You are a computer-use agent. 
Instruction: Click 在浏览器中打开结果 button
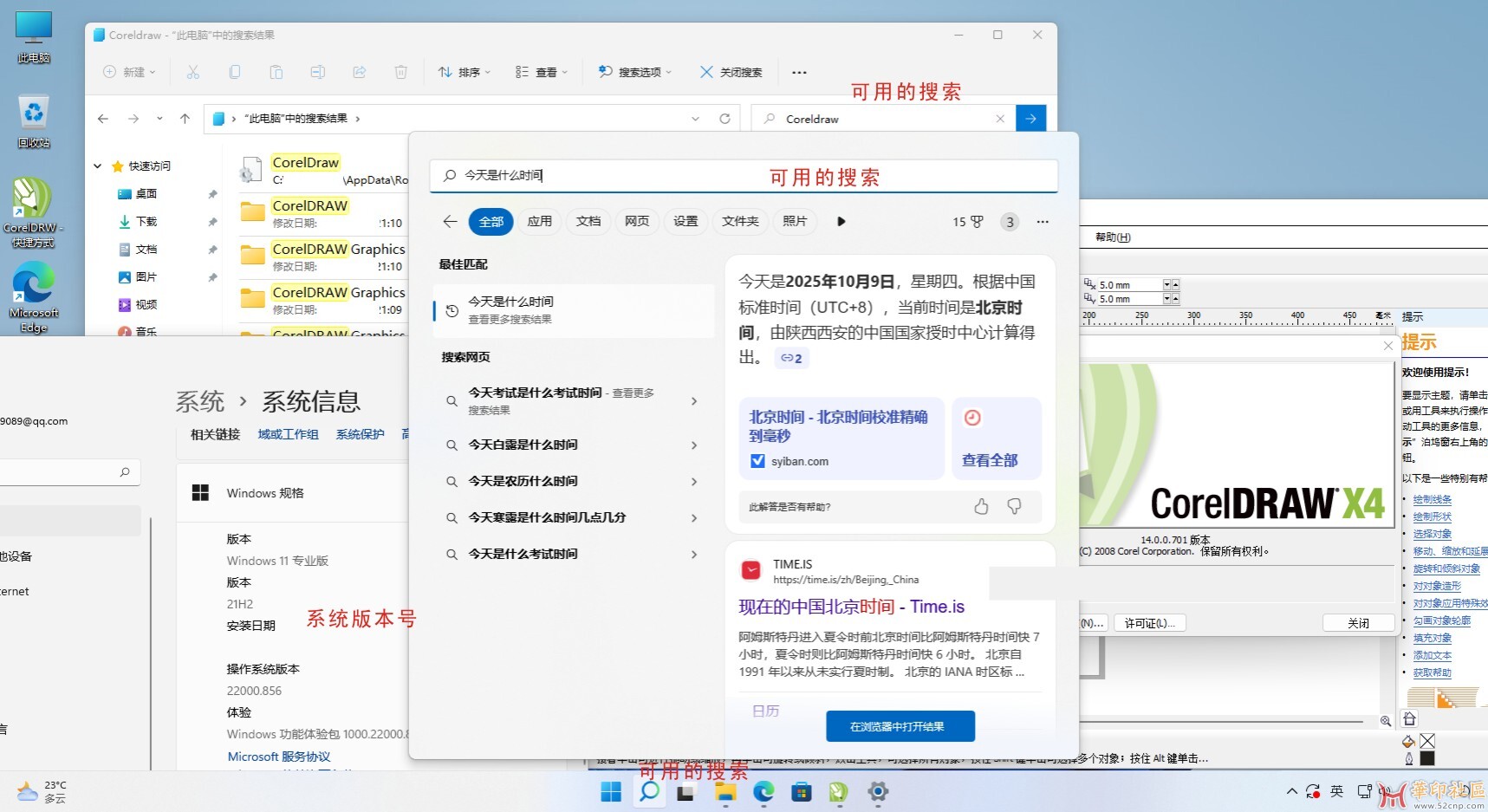click(900, 726)
